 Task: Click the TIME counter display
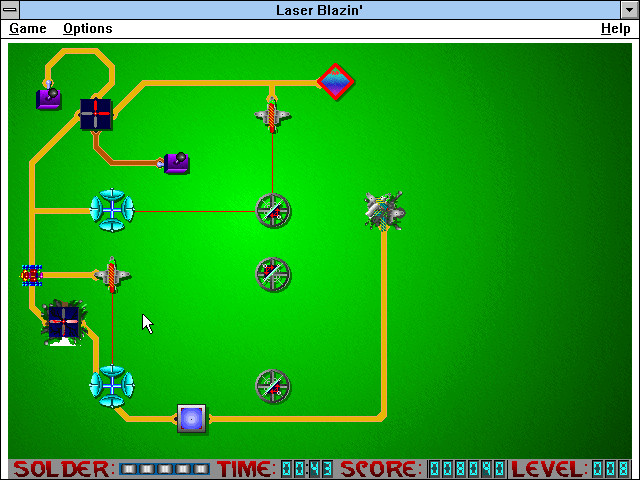(307, 469)
